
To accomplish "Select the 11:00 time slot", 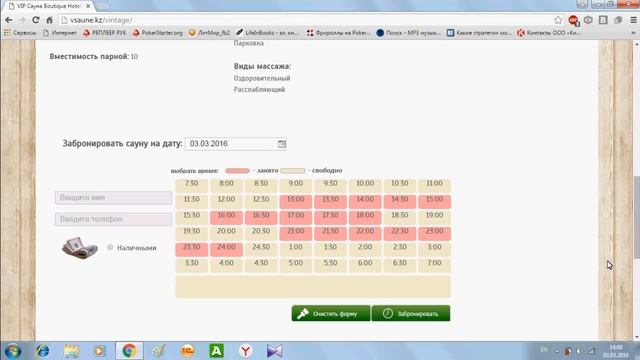I will pos(434,186).
